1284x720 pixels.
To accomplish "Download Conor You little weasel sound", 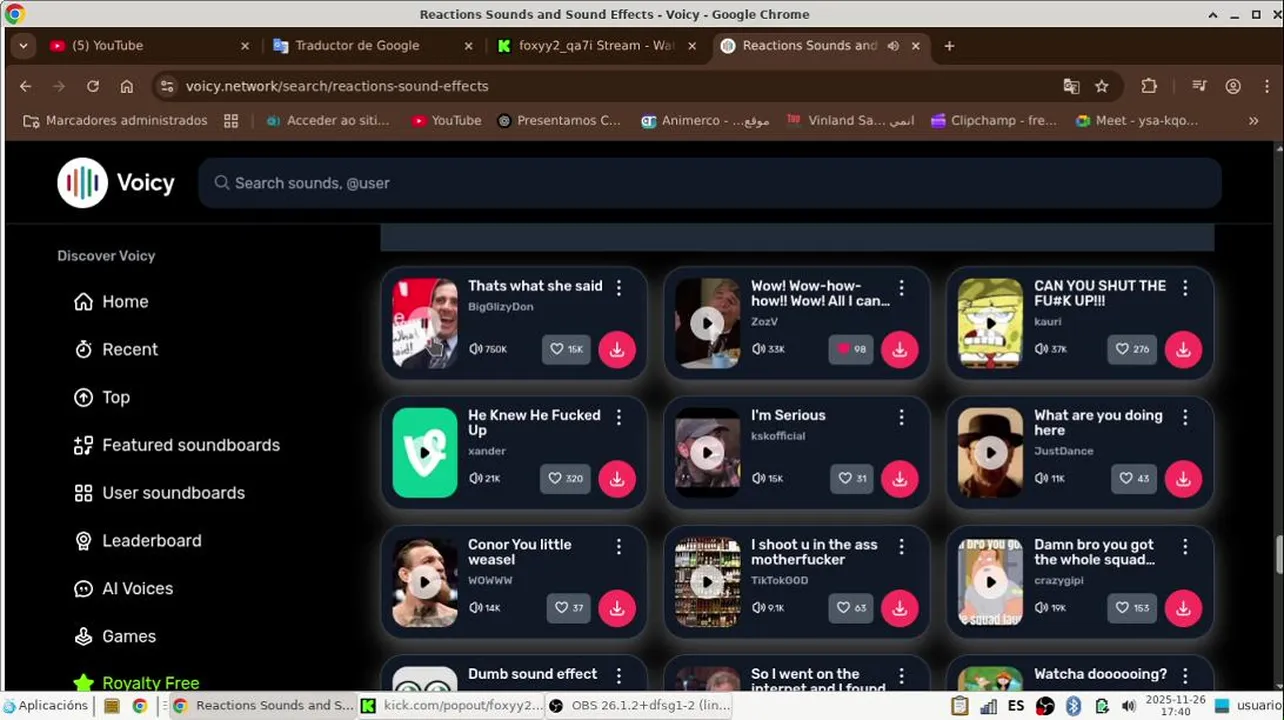I will (x=617, y=608).
